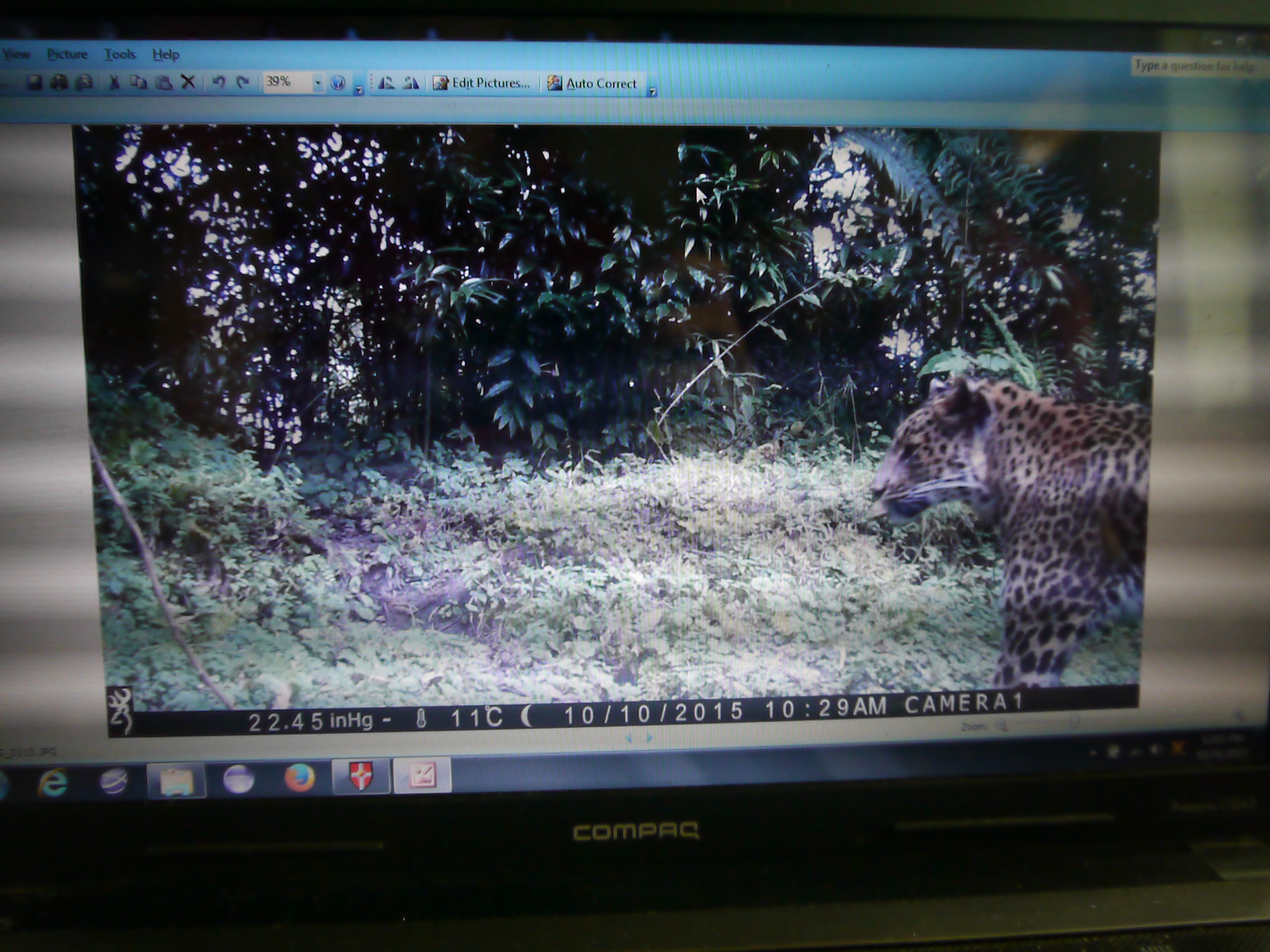Viewport: 1270px width, 952px height.
Task: Click the Save icon in toolbar
Action: 35,83
